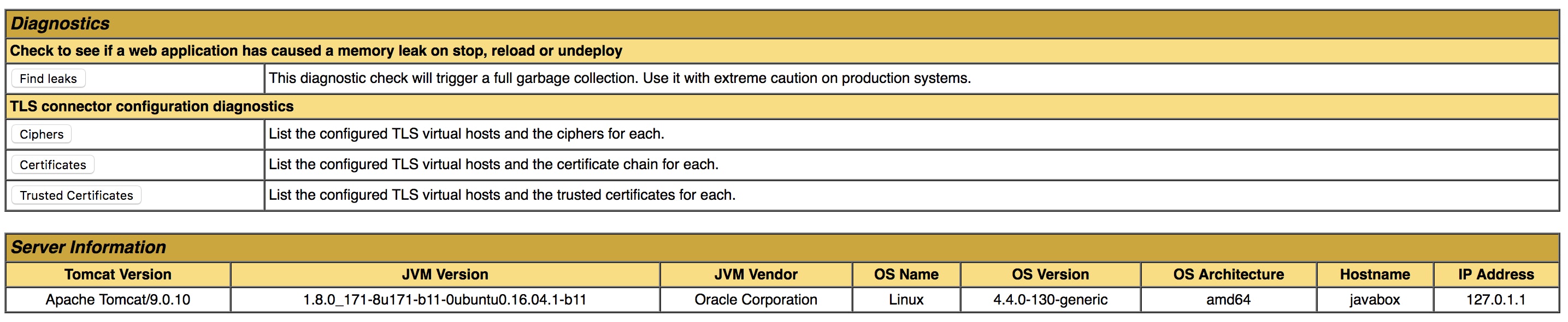Viewport: 1568px width, 322px height.
Task: Click the Diagnostics section heading
Action: [60, 23]
